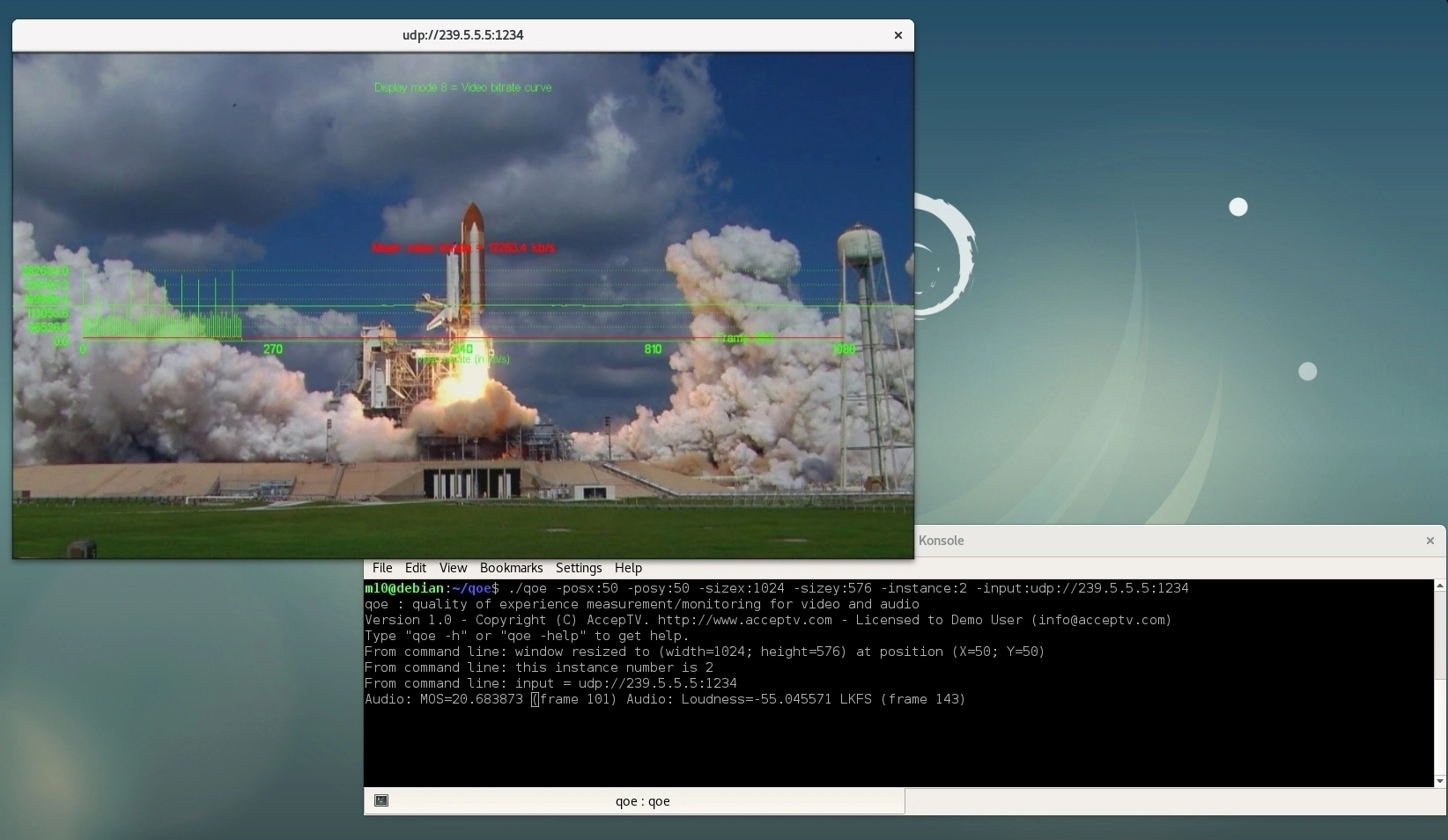
Task: Click the http://www.acceptv.com URL in terminal
Action: tap(744, 620)
